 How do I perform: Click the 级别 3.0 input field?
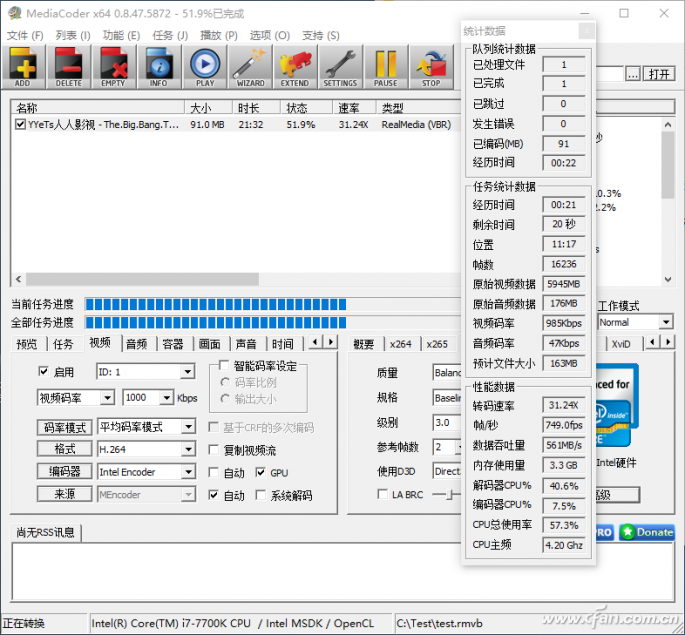click(x=447, y=422)
